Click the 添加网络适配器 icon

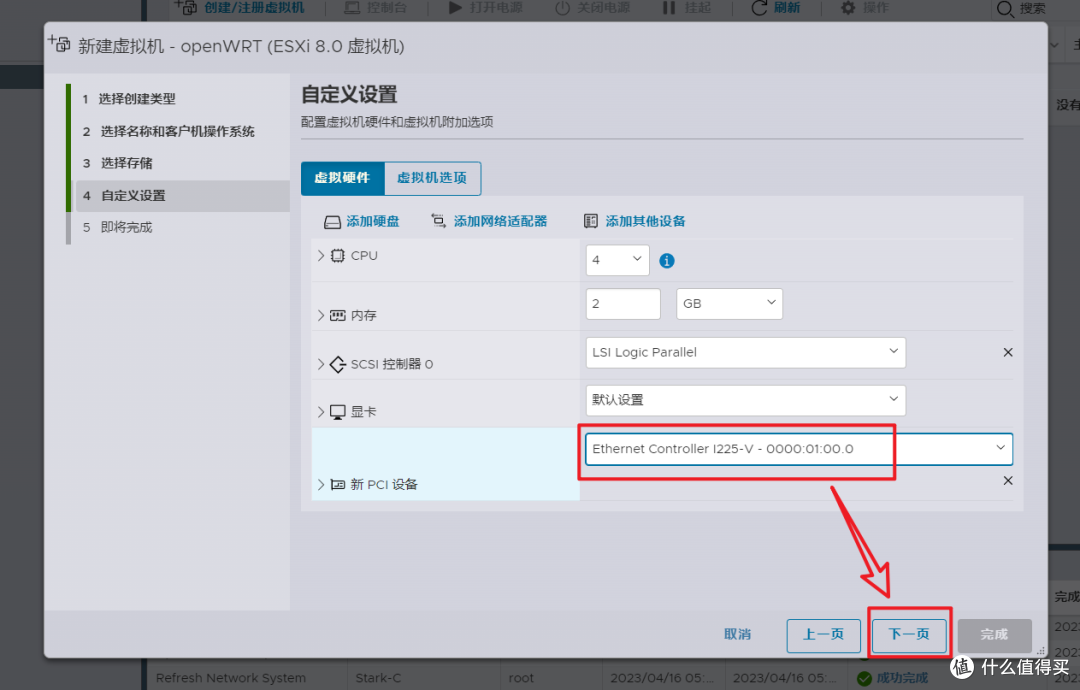tap(436, 220)
